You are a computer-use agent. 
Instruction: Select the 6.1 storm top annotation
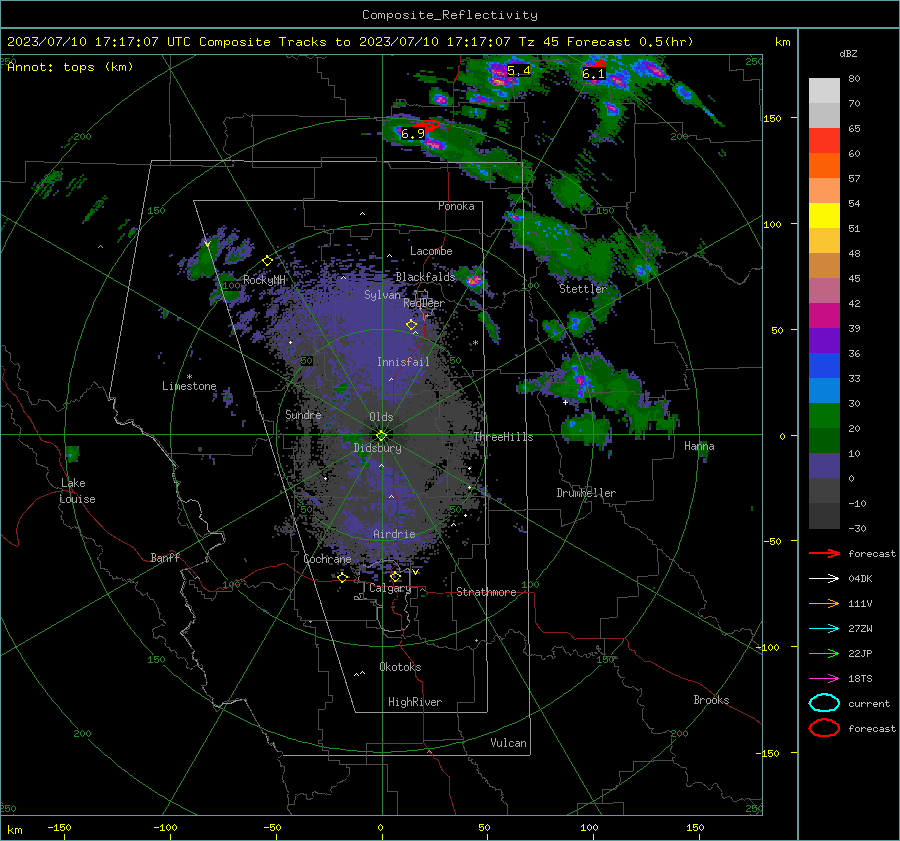pyautogui.click(x=593, y=73)
